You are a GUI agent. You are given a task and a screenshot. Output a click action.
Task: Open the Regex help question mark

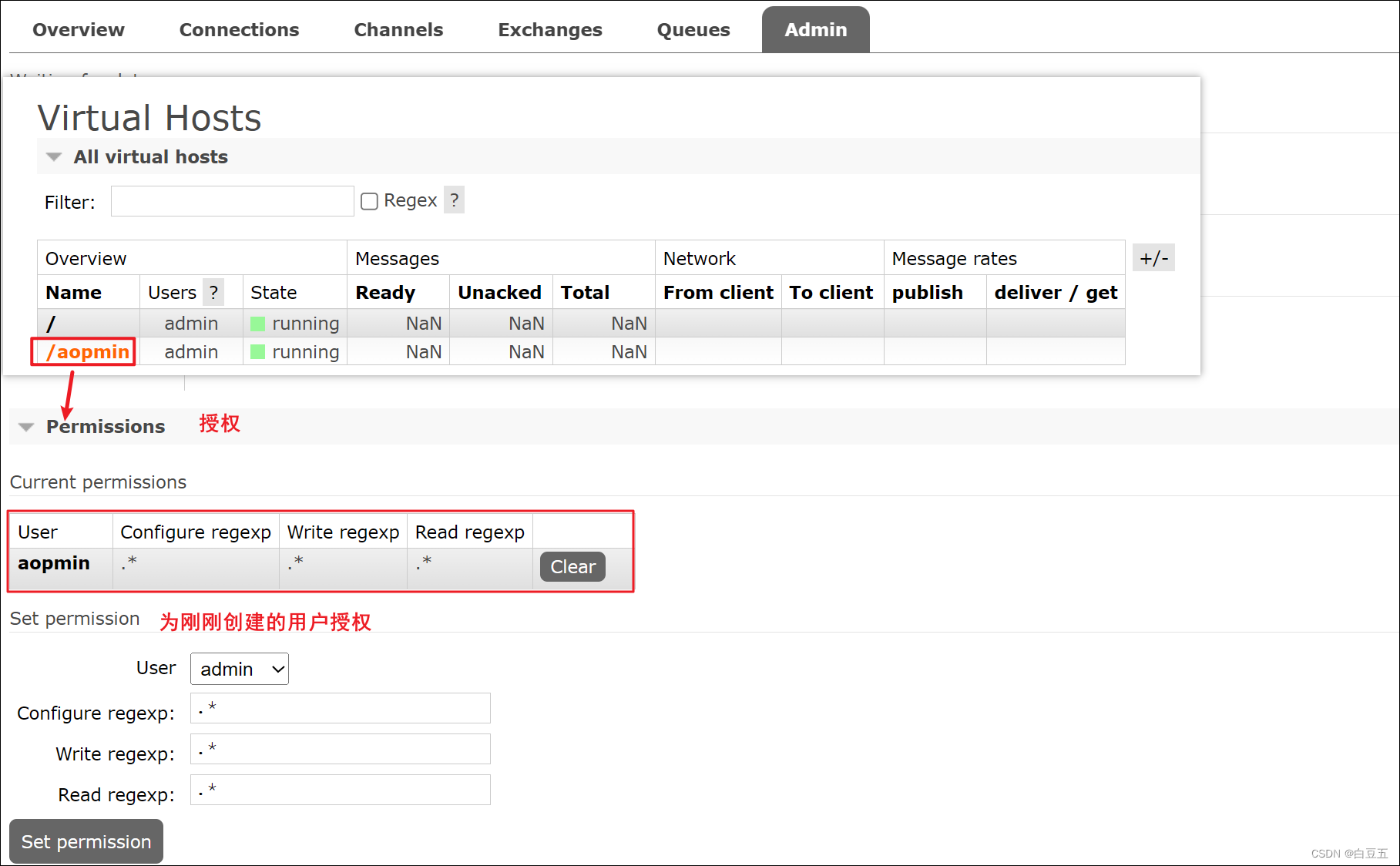[x=455, y=200]
